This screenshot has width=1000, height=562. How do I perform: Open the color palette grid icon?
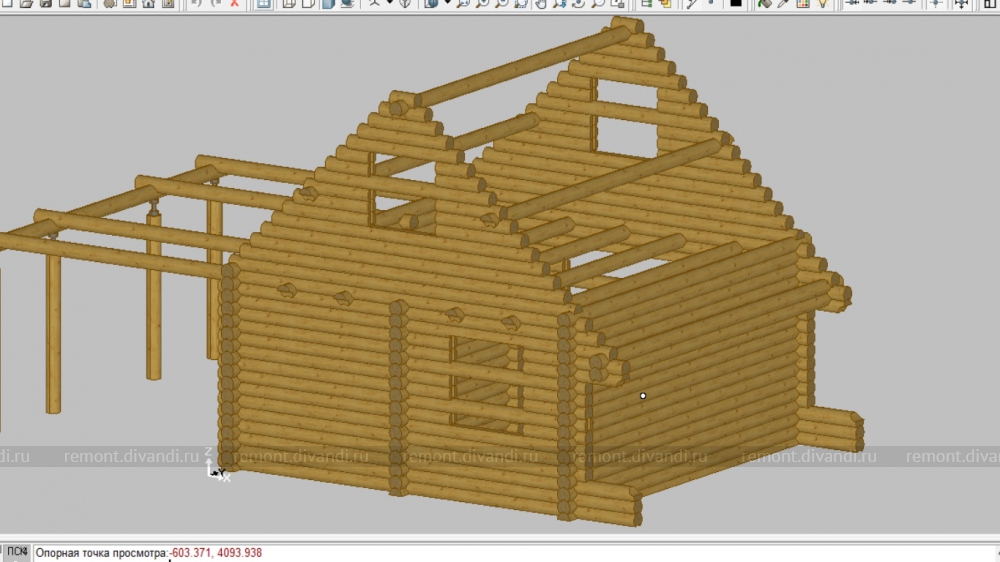pos(803,3)
